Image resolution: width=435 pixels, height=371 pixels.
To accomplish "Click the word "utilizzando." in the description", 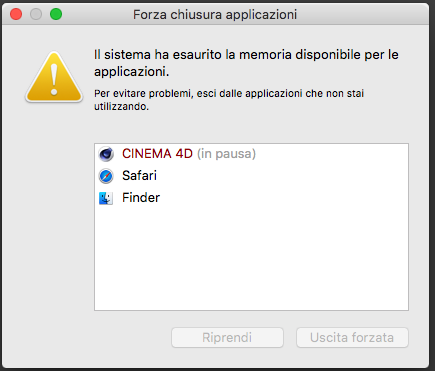I will point(121,107).
